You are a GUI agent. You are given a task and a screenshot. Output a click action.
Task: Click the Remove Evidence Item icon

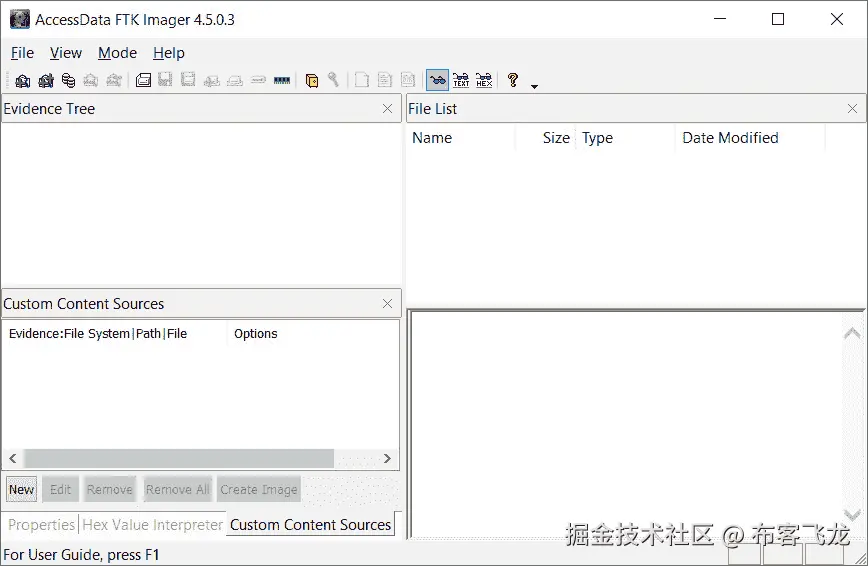pyautogui.click(x=91, y=80)
